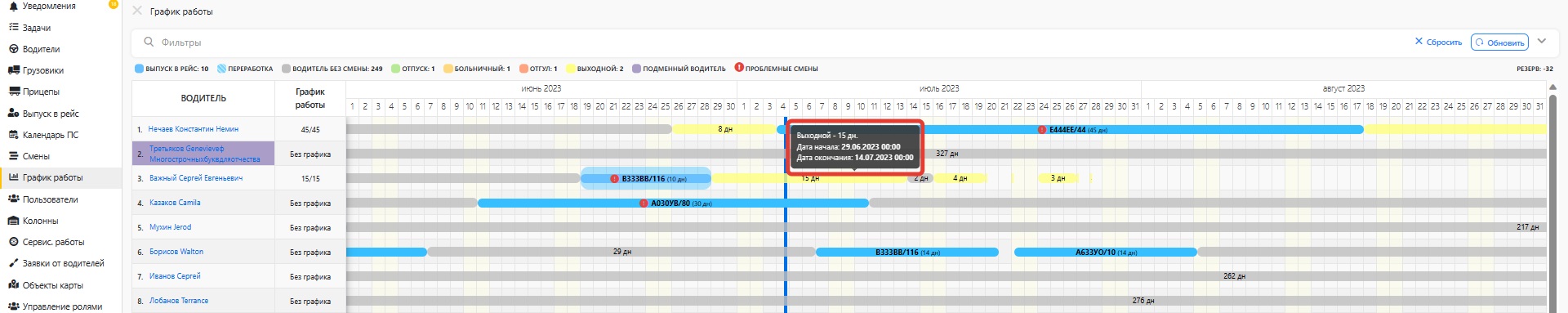Click the 4 дн yellow bar in row 3
Screen dimensions: 1568x313
(x=960, y=178)
